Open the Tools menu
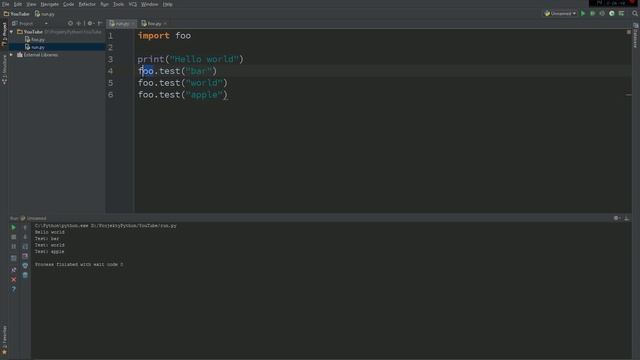Image resolution: width=640 pixels, height=360 pixels. [118, 4]
